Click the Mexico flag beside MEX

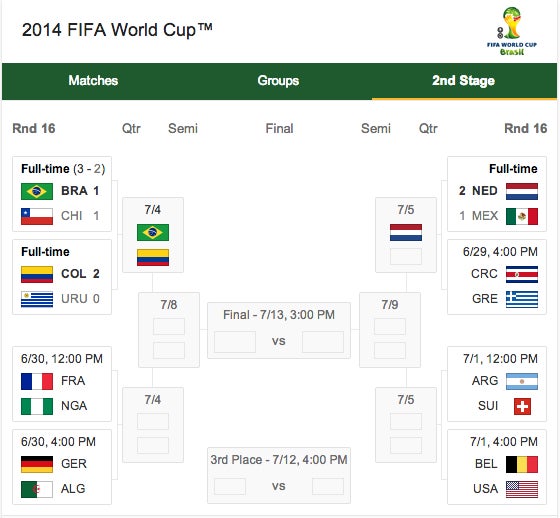(522, 216)
